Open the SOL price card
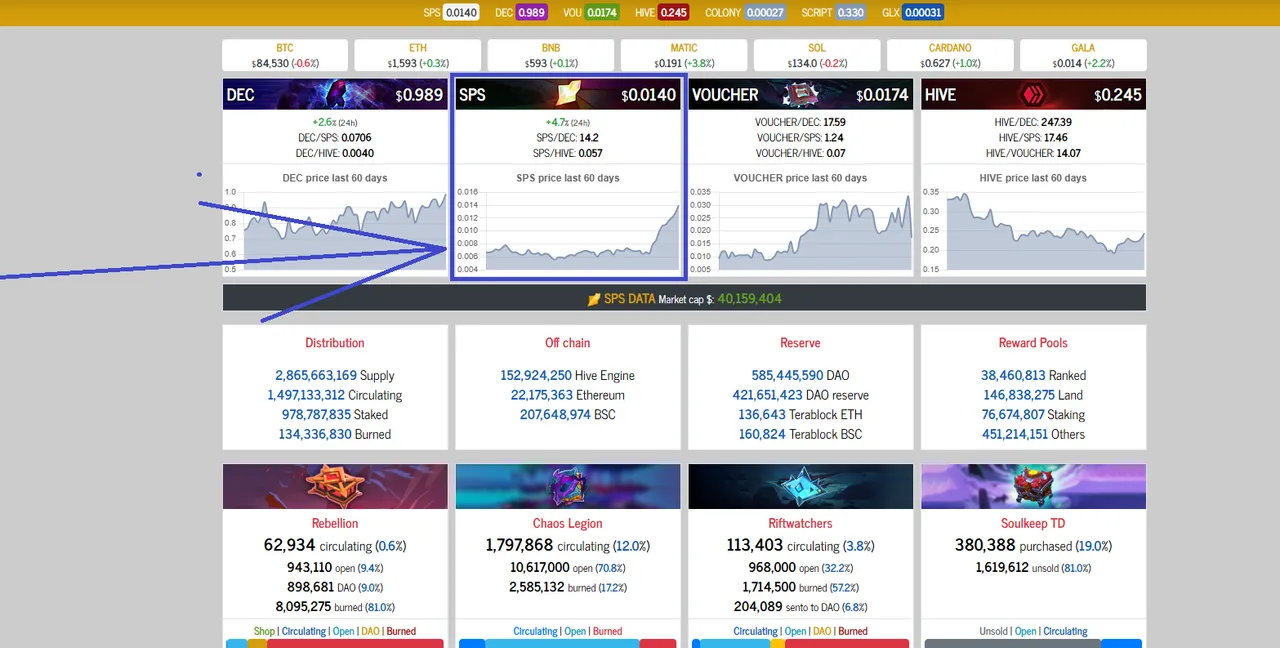 (817, 55)
